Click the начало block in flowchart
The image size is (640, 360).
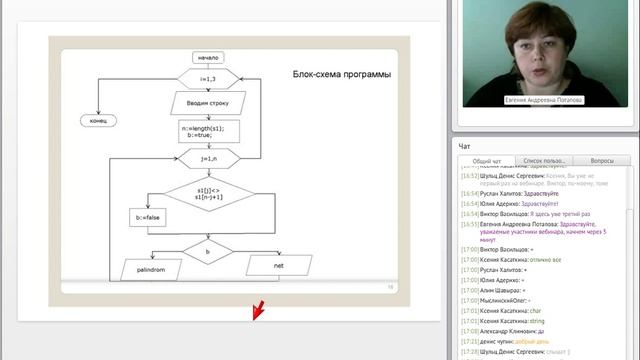(208, 58)
